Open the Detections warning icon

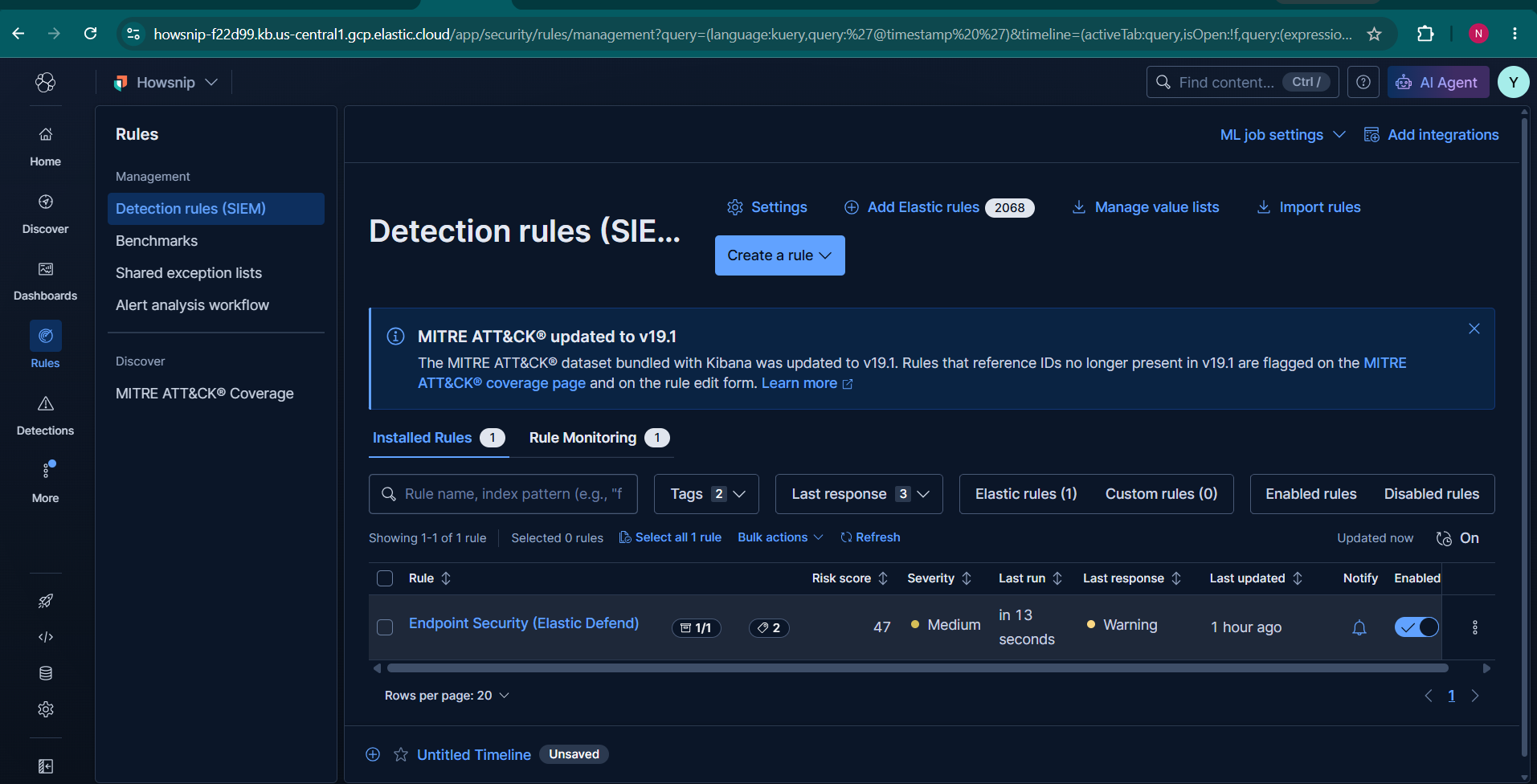tap(46, 403)
